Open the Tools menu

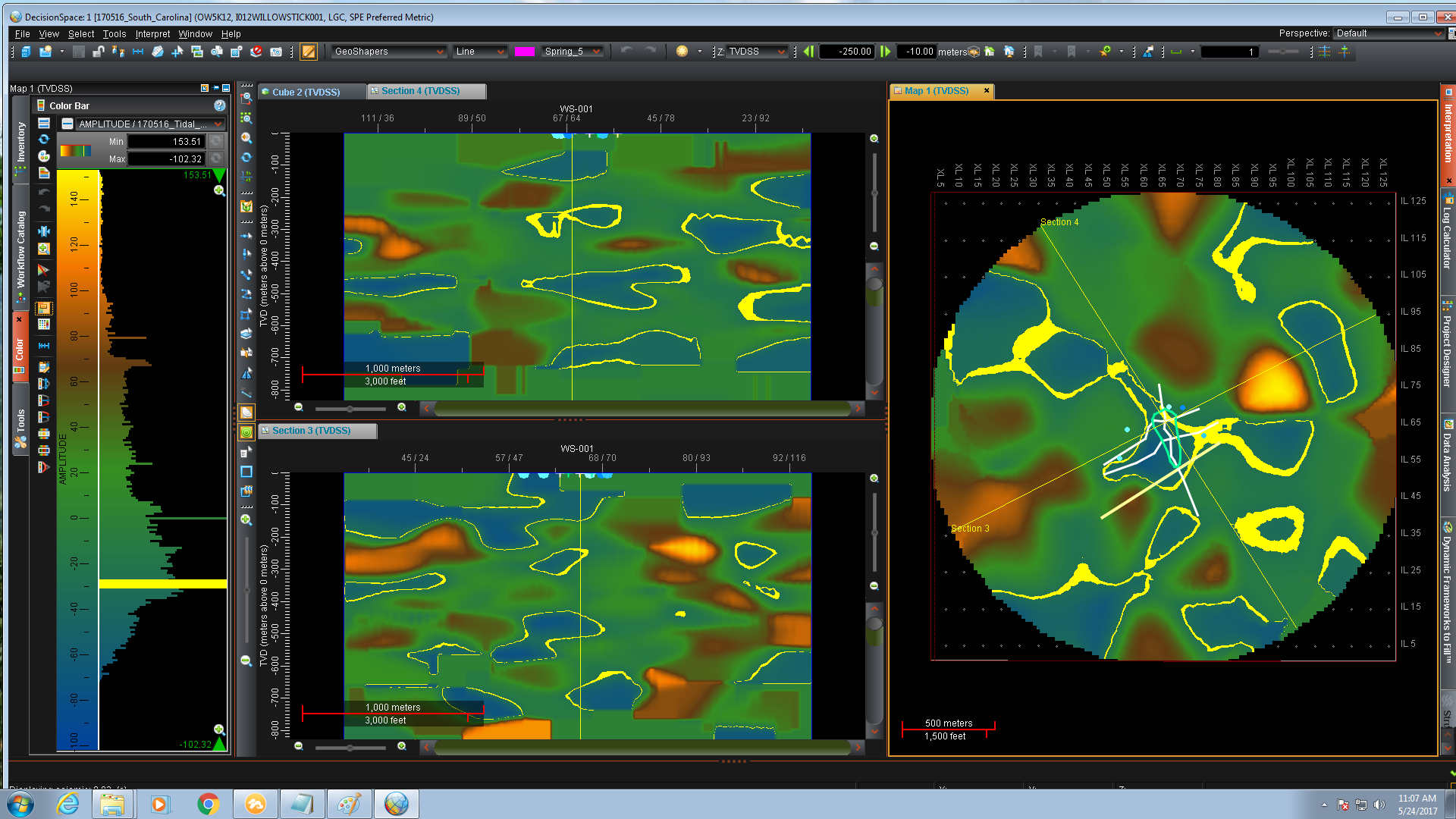[x=115, y=34]
